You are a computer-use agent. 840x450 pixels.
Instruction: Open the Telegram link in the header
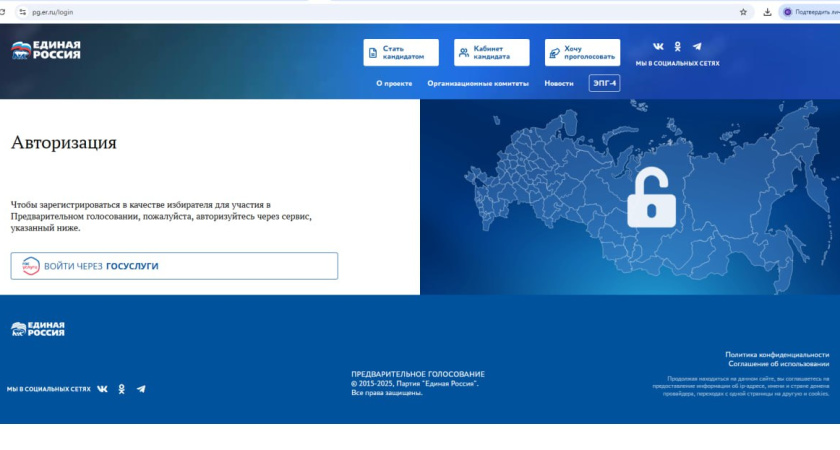[x=697, y=47]
